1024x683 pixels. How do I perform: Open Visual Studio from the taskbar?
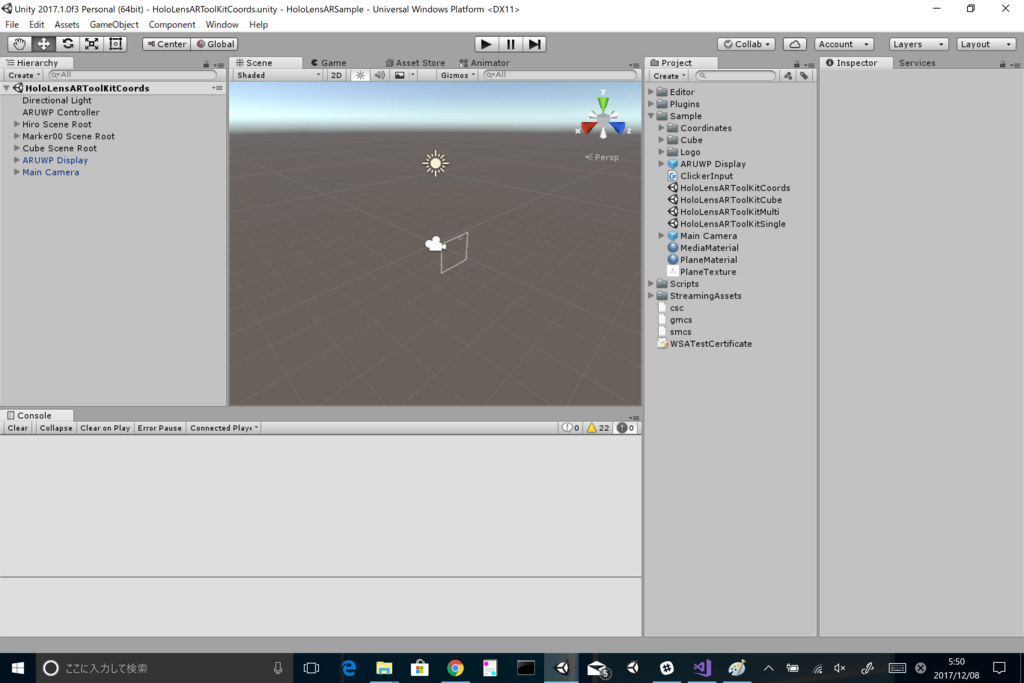702,668
